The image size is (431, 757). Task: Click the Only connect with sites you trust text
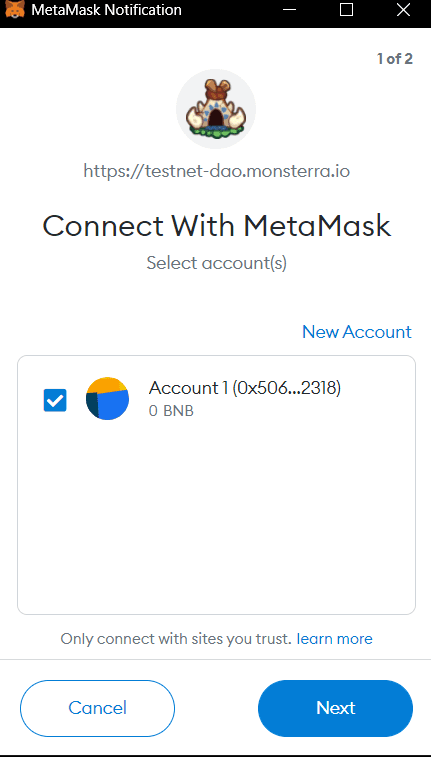click(176, 639)
